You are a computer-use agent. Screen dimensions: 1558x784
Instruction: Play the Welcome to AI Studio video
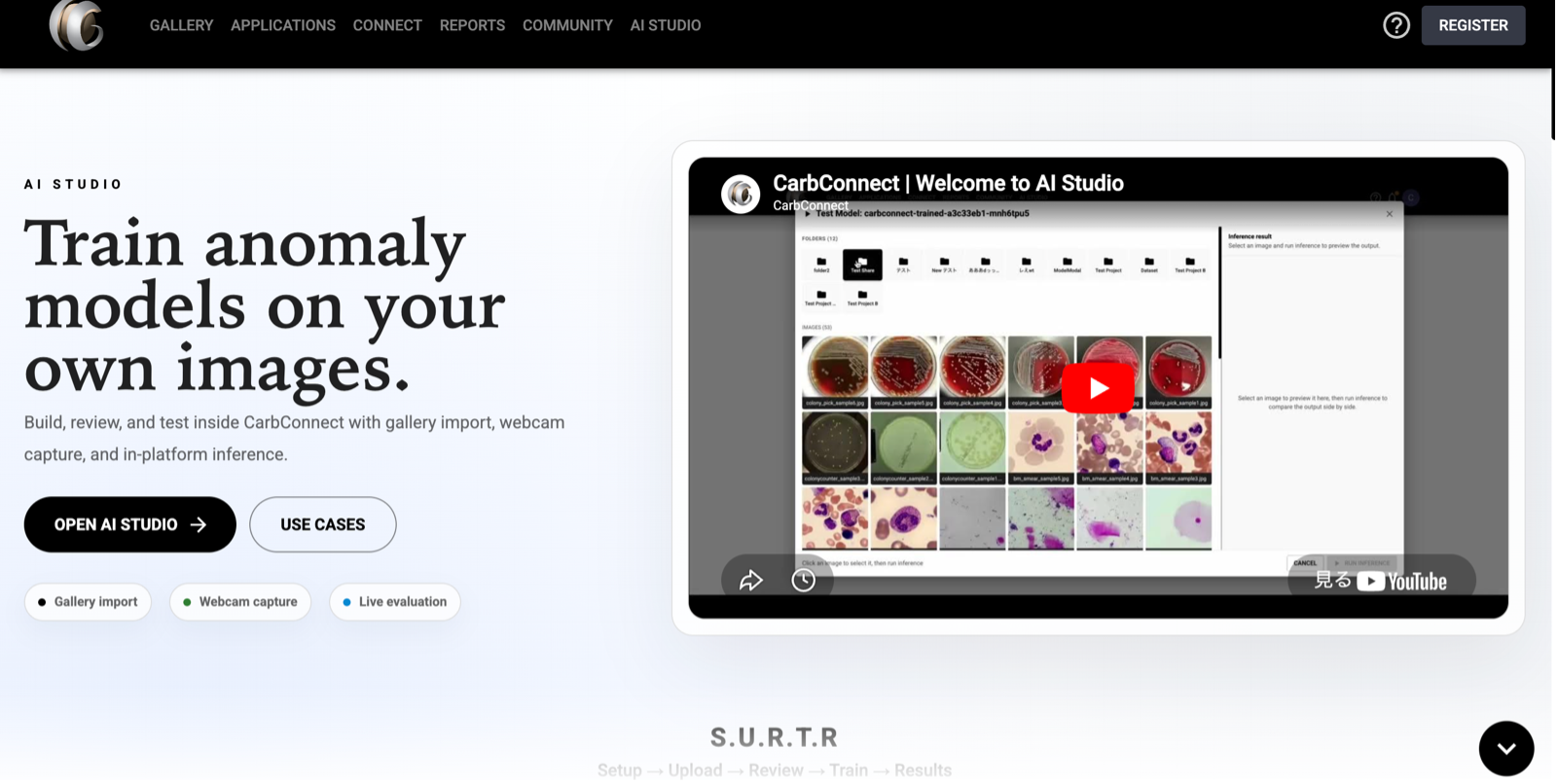click(1100, 388)
